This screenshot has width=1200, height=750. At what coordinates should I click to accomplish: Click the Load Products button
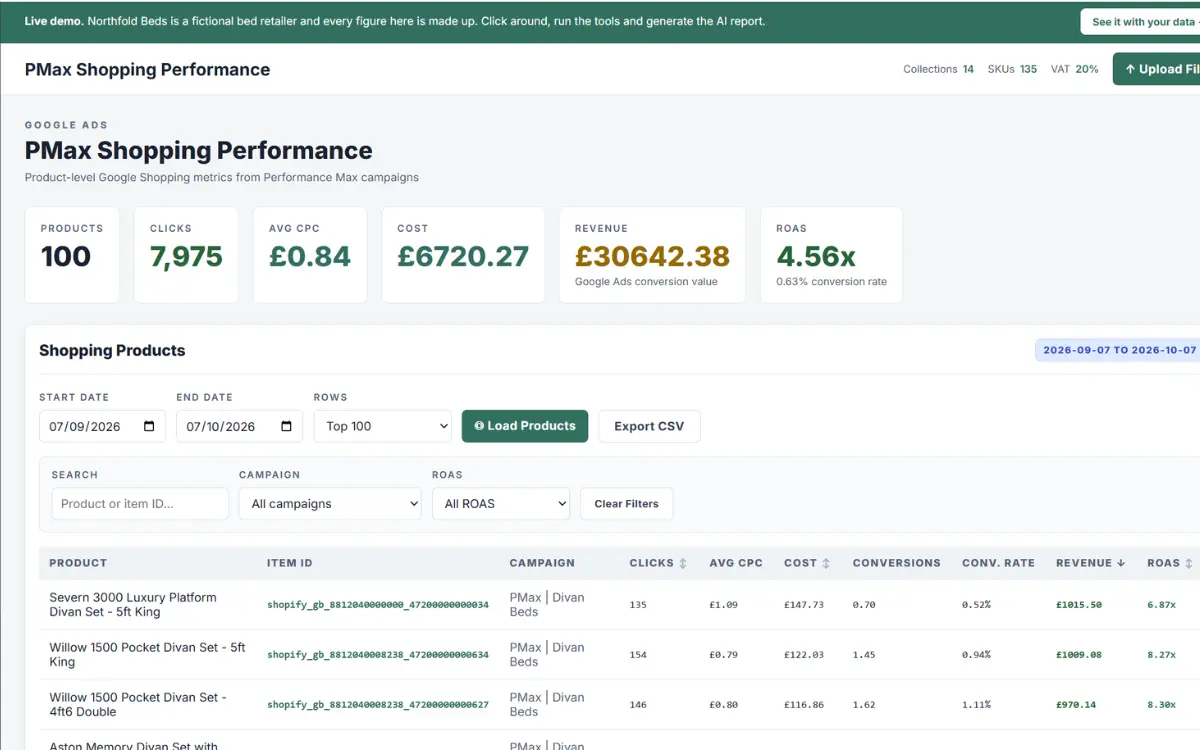(525, 426)
